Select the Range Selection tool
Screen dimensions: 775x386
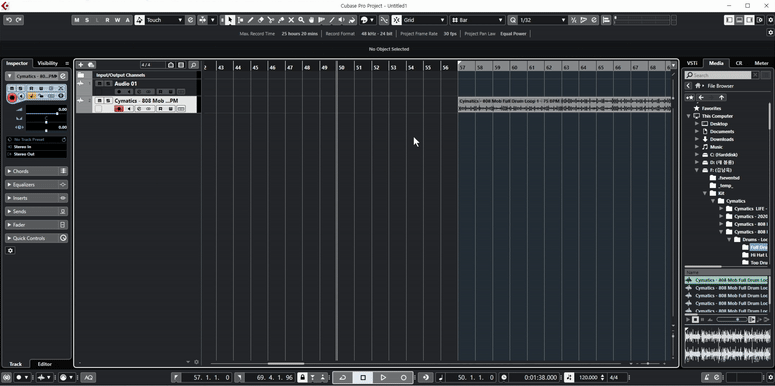pos(240,20)
